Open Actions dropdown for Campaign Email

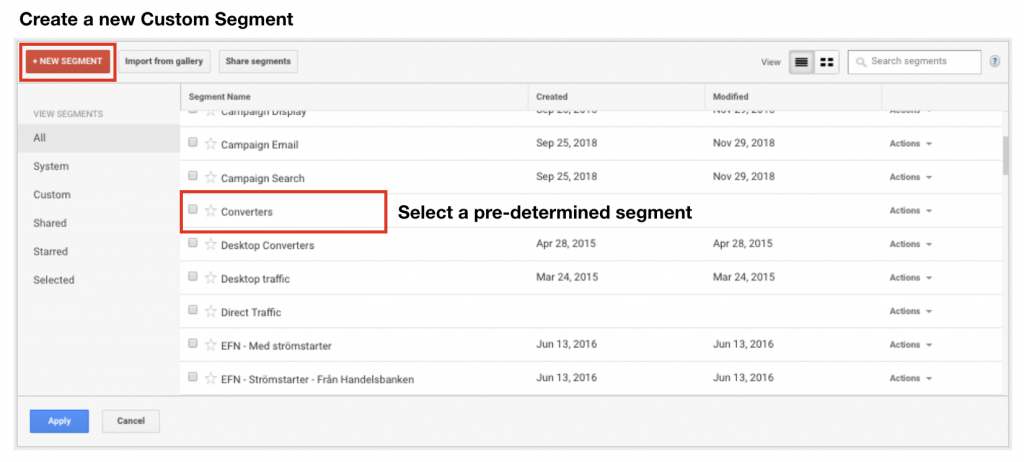point(910,144)
